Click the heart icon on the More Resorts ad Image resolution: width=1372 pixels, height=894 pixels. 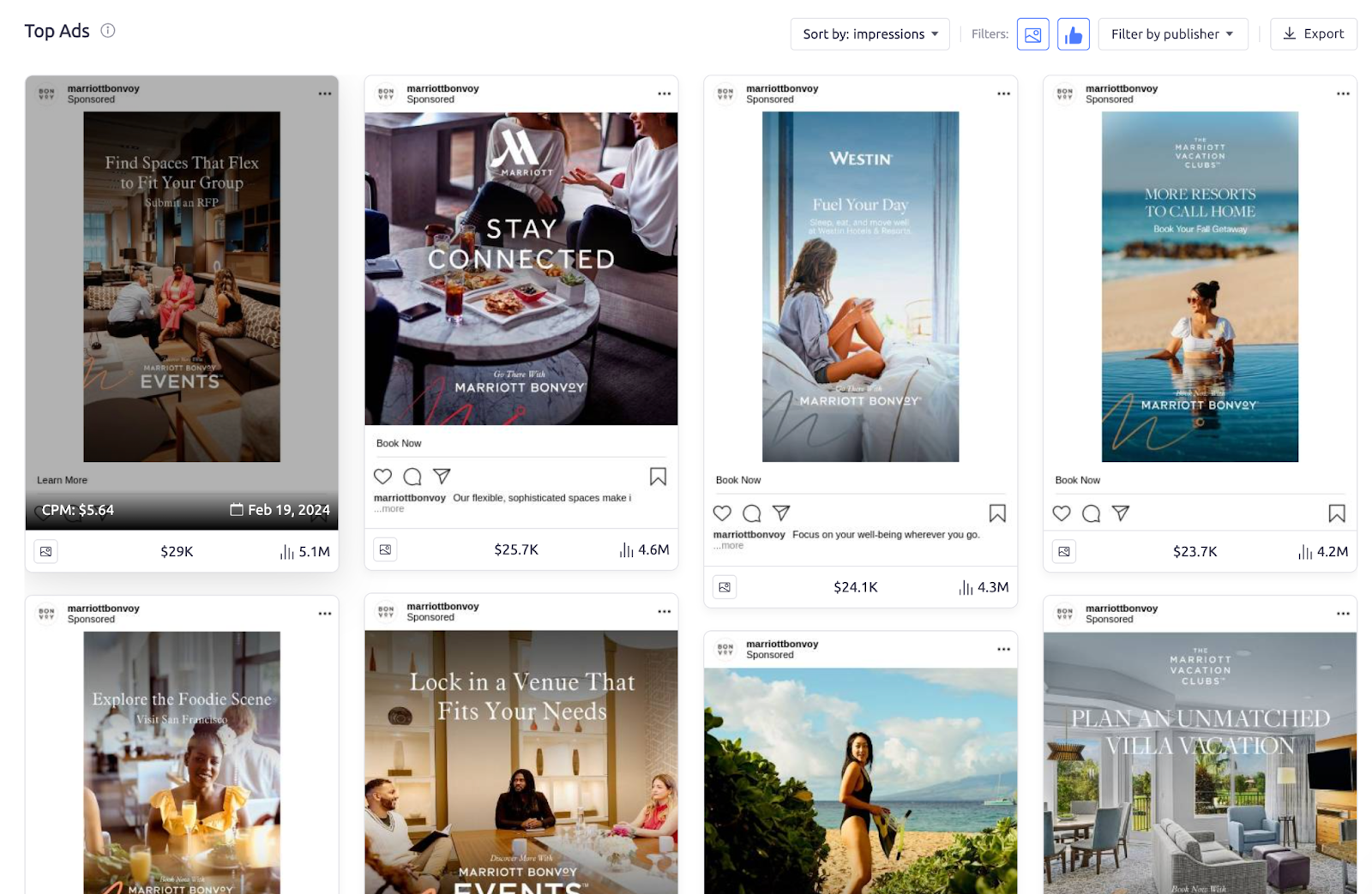point(1062,513)
